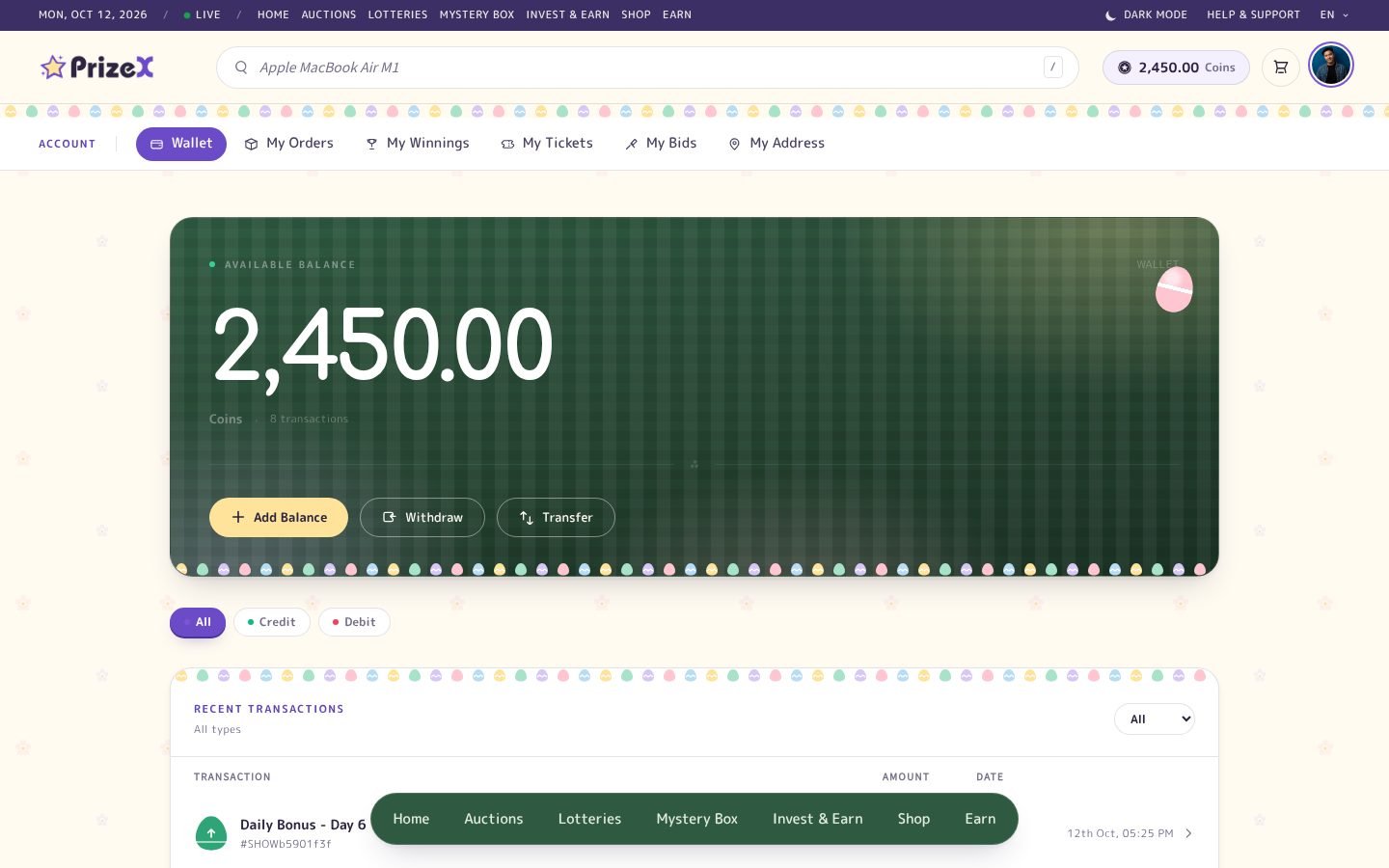Open Lotteries in the top navigation bar
Image resolution: width=1389 pixels, height=868 pixels.
(397, 15)
